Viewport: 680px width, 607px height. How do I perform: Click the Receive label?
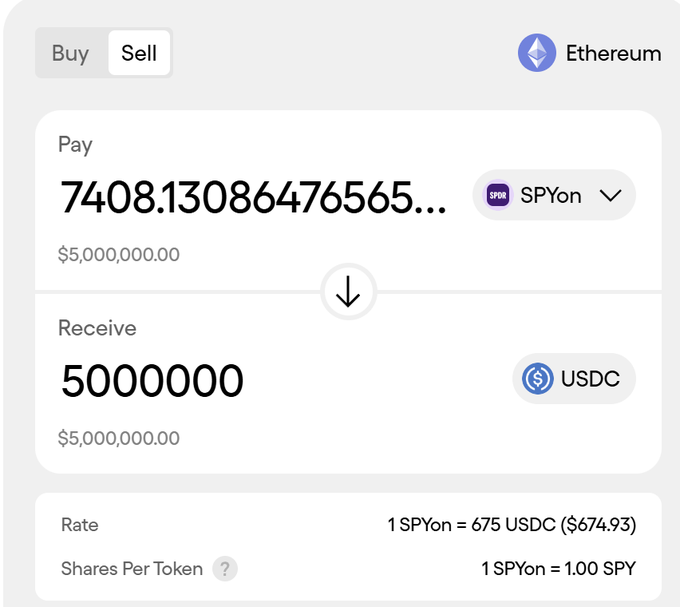(97, 328)
